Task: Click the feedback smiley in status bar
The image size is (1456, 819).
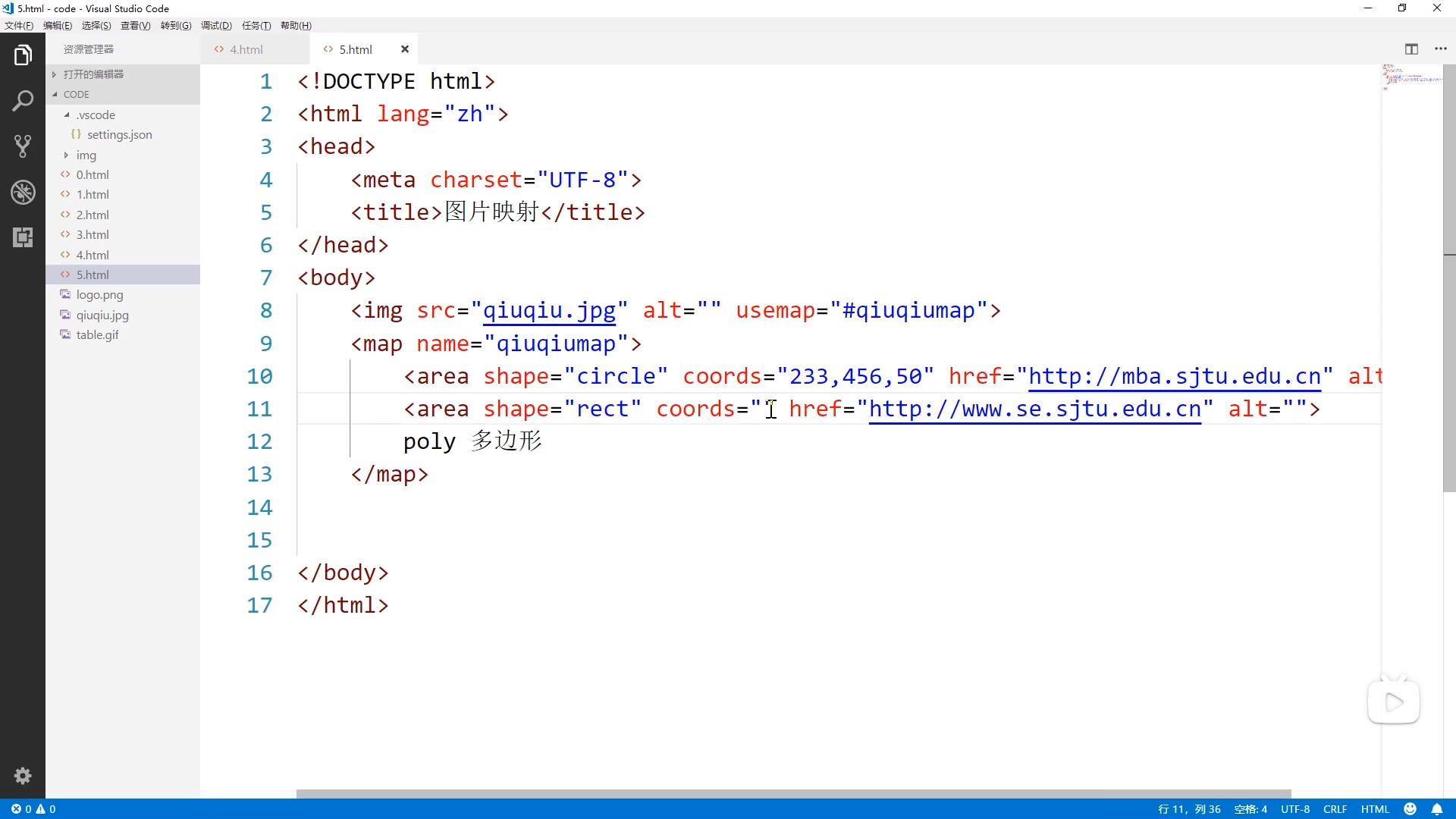Action: pos(1410,809)
